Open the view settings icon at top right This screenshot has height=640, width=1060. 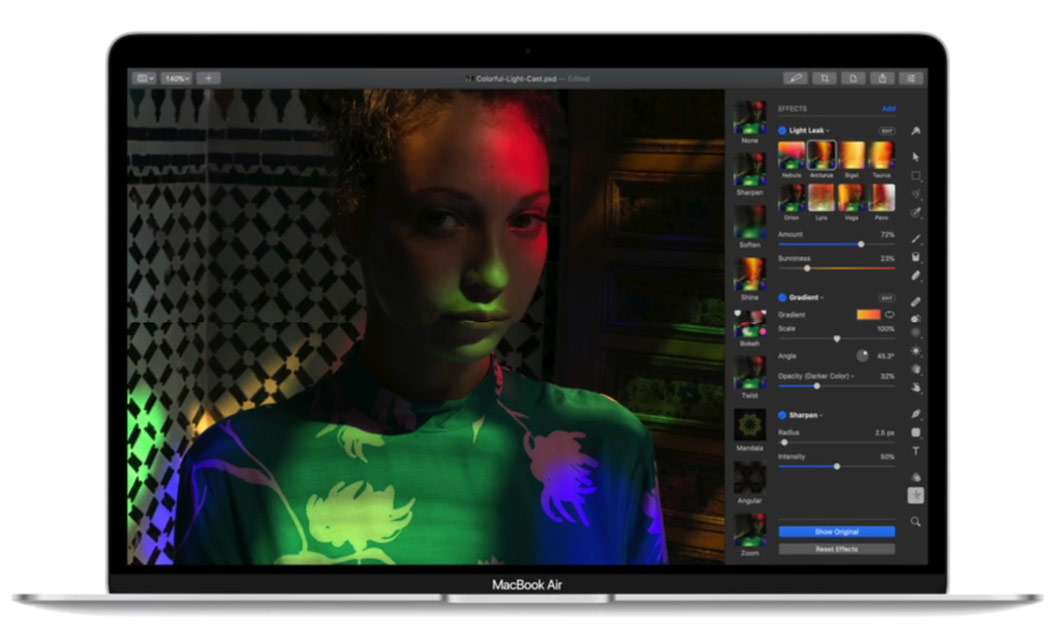click(911, 77)
